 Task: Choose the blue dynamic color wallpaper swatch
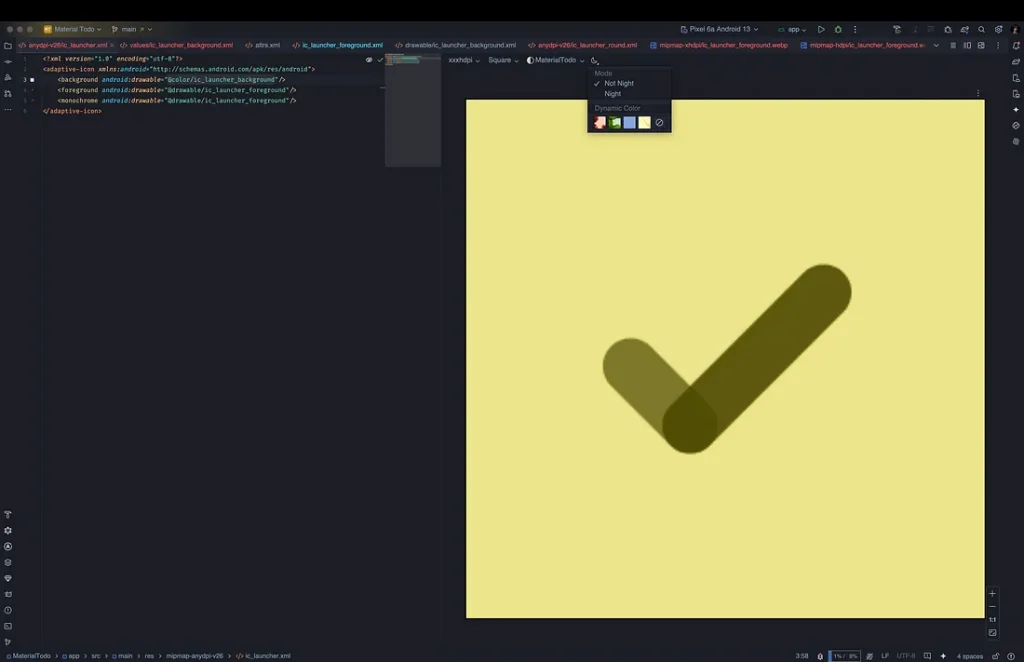pos(629,123)
